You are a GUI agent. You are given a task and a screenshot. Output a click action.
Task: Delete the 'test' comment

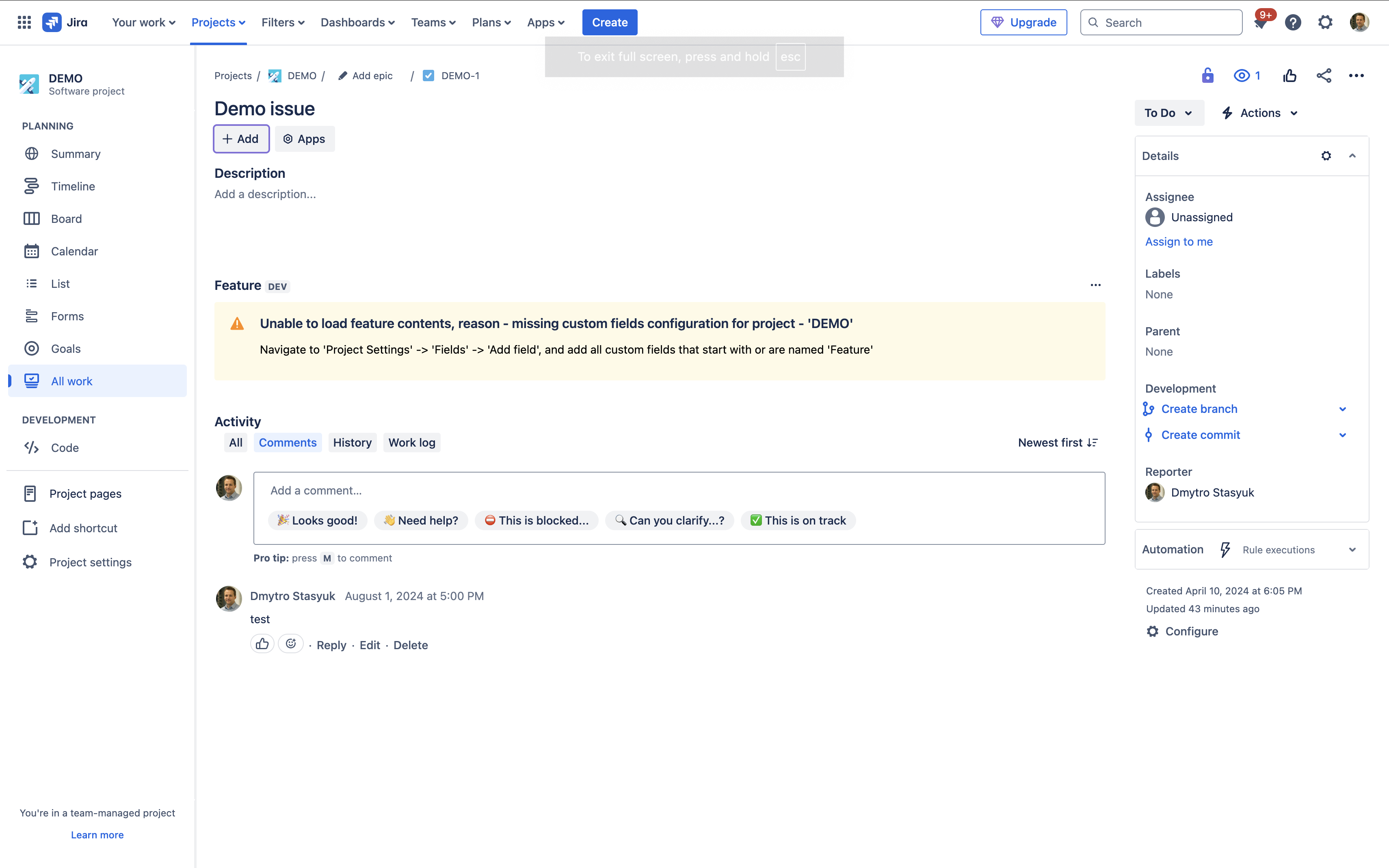(411, 645)
